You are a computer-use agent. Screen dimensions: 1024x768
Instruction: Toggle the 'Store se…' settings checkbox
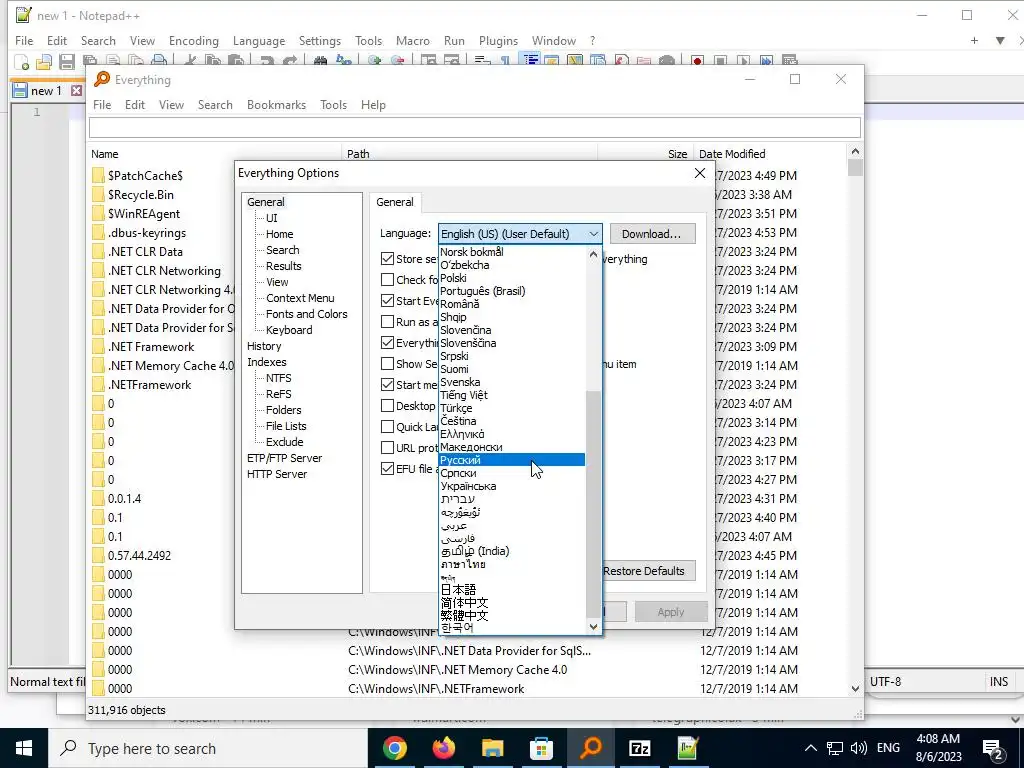point(387,259)
